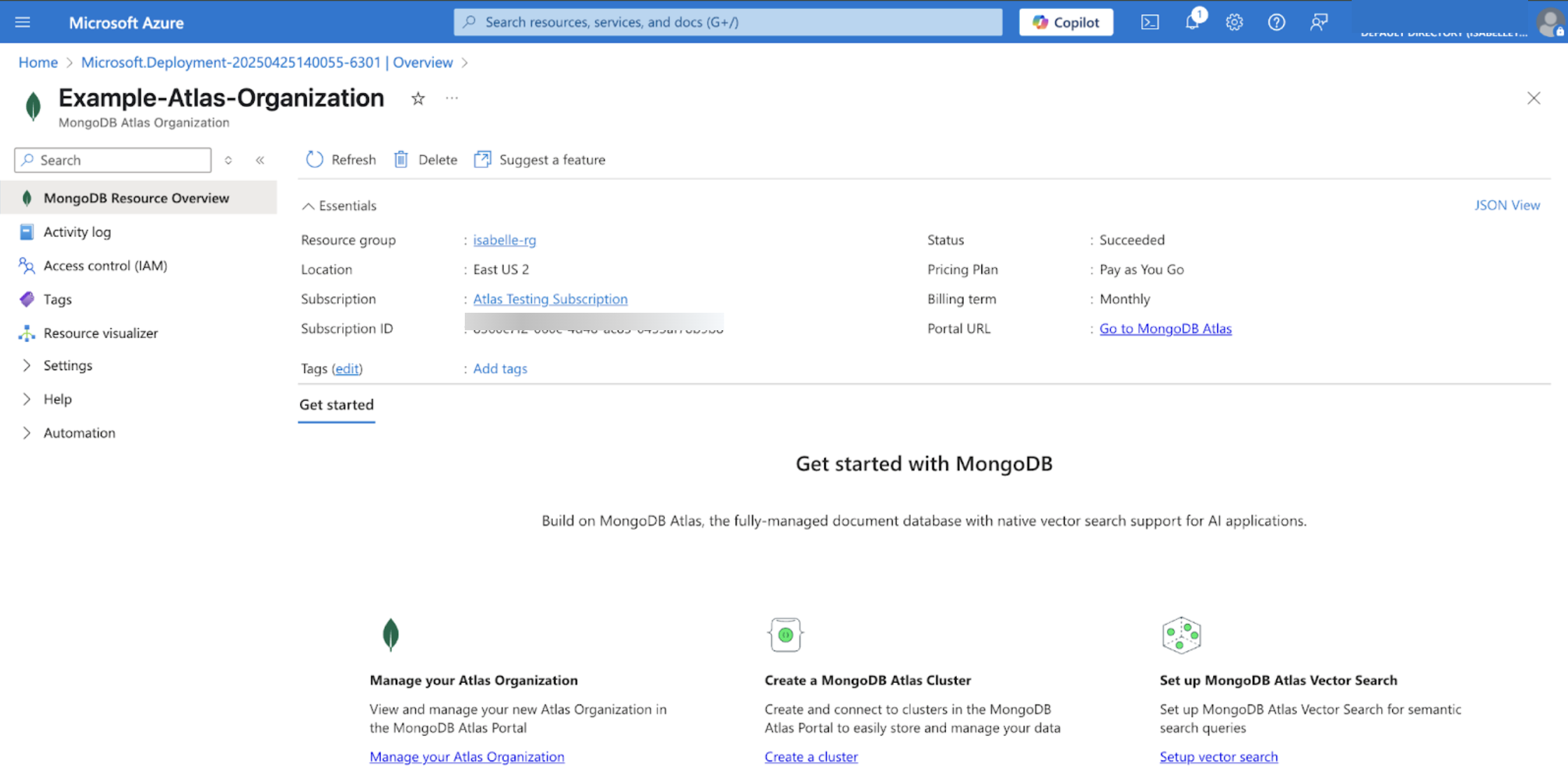This screenshot has width=1568, height=771.
Task: Collapse the sidebar with the double chevron
Action: coord(260,160)
